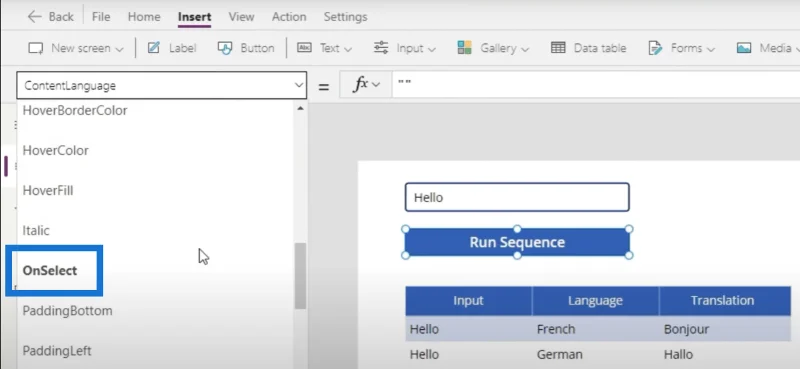Open the View tab
Image resolution: width=800 pixels, height=369 pixels.
coord(241,17)
